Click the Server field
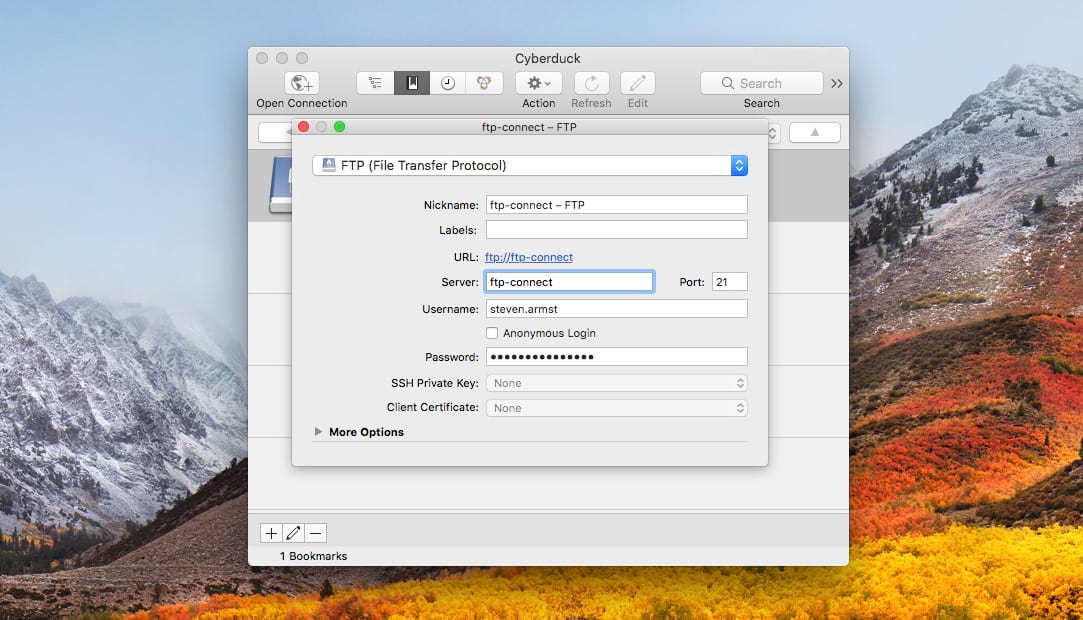 point(569,282)
